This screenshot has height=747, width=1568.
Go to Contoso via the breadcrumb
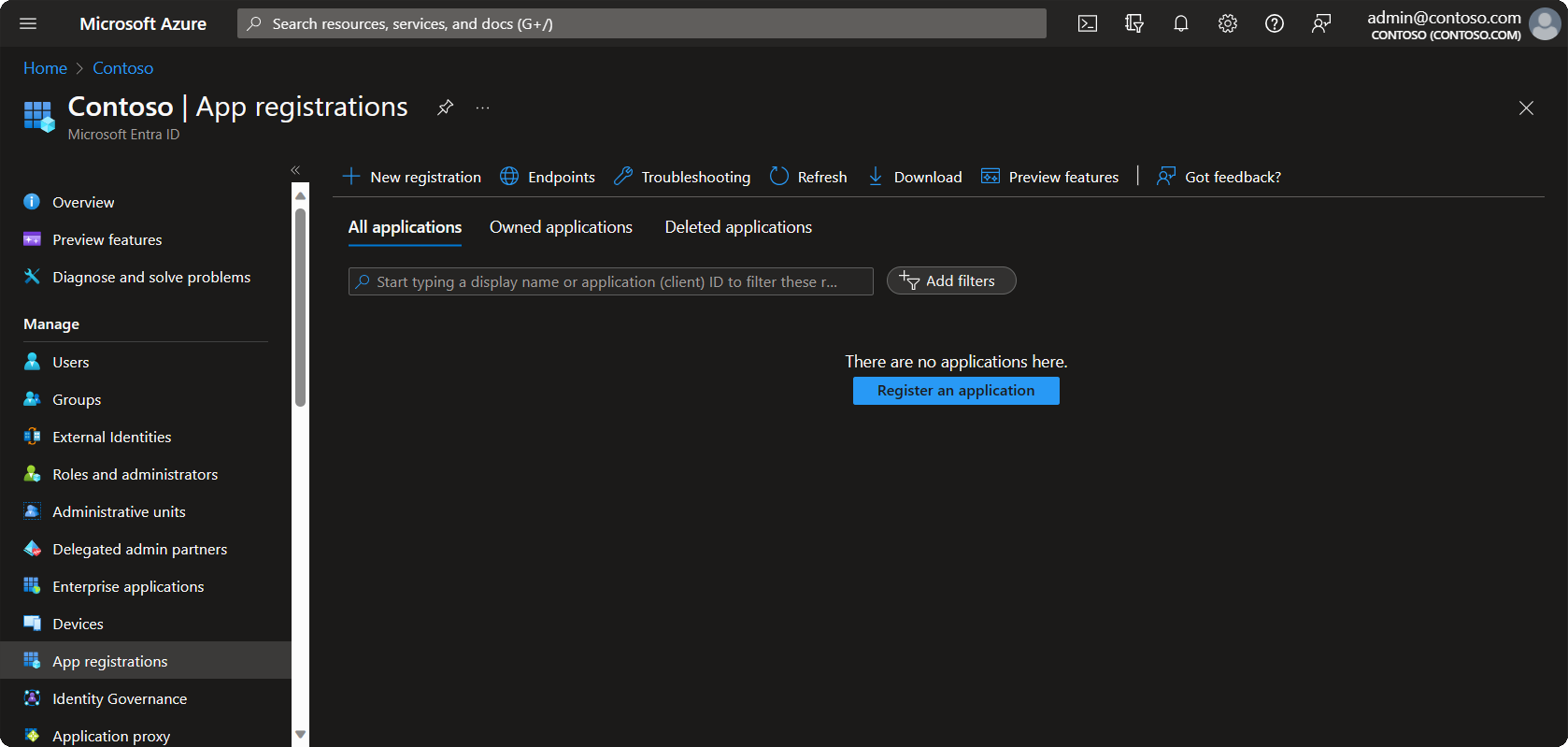click(123, 68)
